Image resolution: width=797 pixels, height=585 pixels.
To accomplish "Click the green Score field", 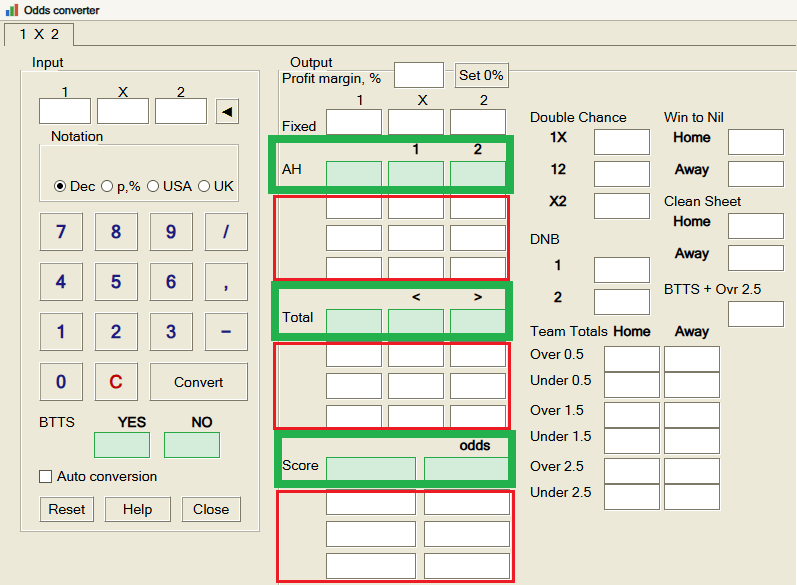I will (x=371, y=469).
